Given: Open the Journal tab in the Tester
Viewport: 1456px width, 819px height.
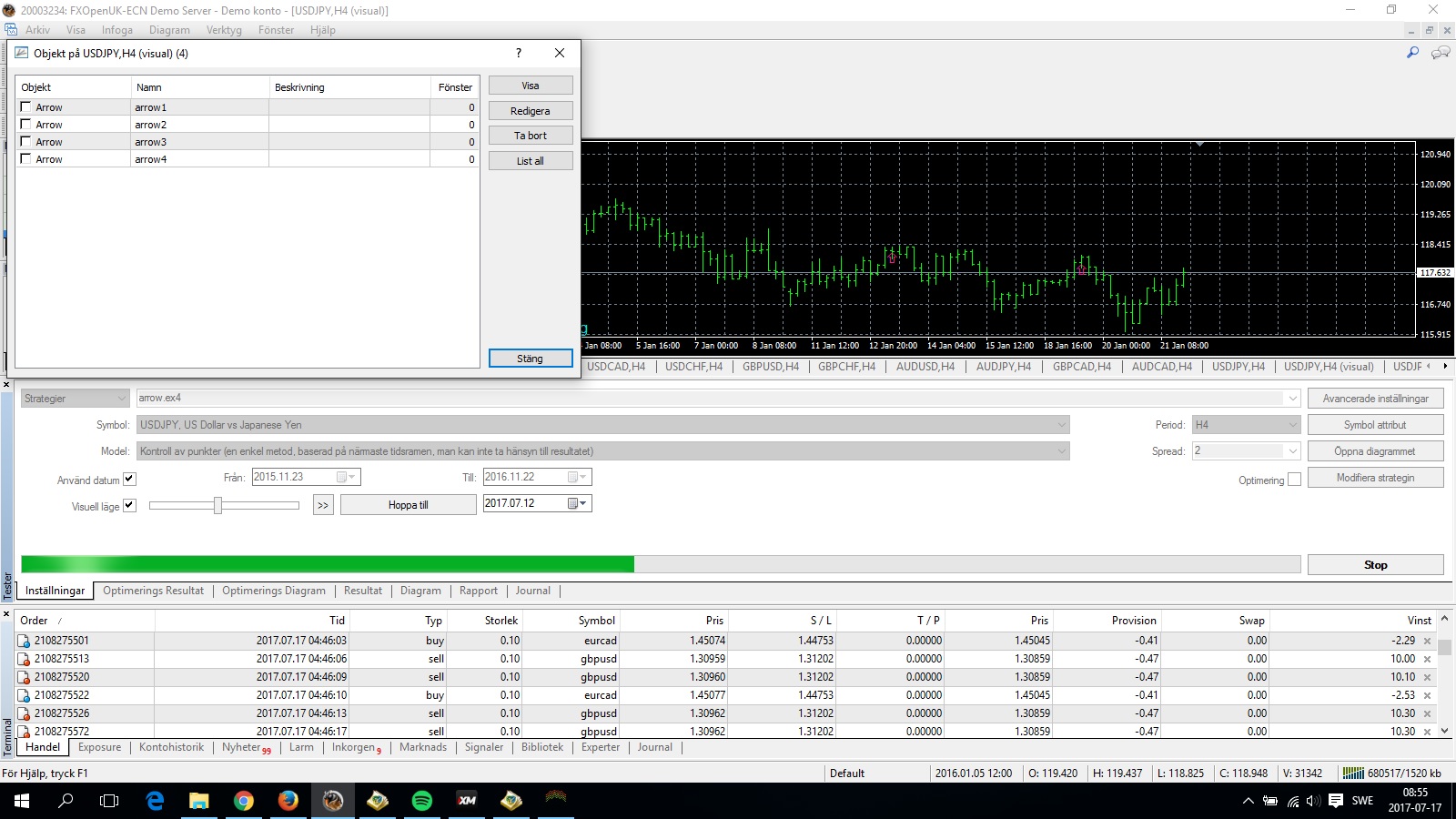Looking at the screenshot, I should pos(533,591).
